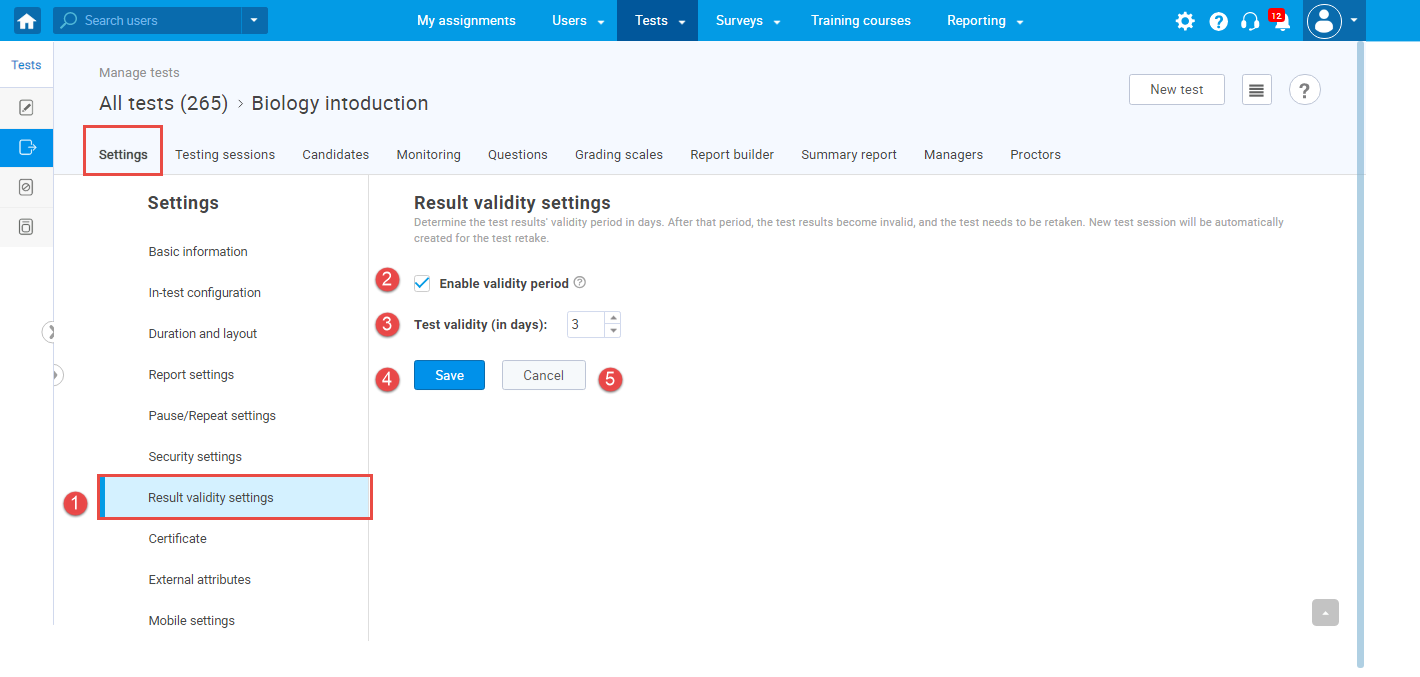Image resolution: width=1420 pixels, height=677 pixels.
Task: Open the sidebar stacked-square icon
Action: pyautogui.click(x=27, y=227)
